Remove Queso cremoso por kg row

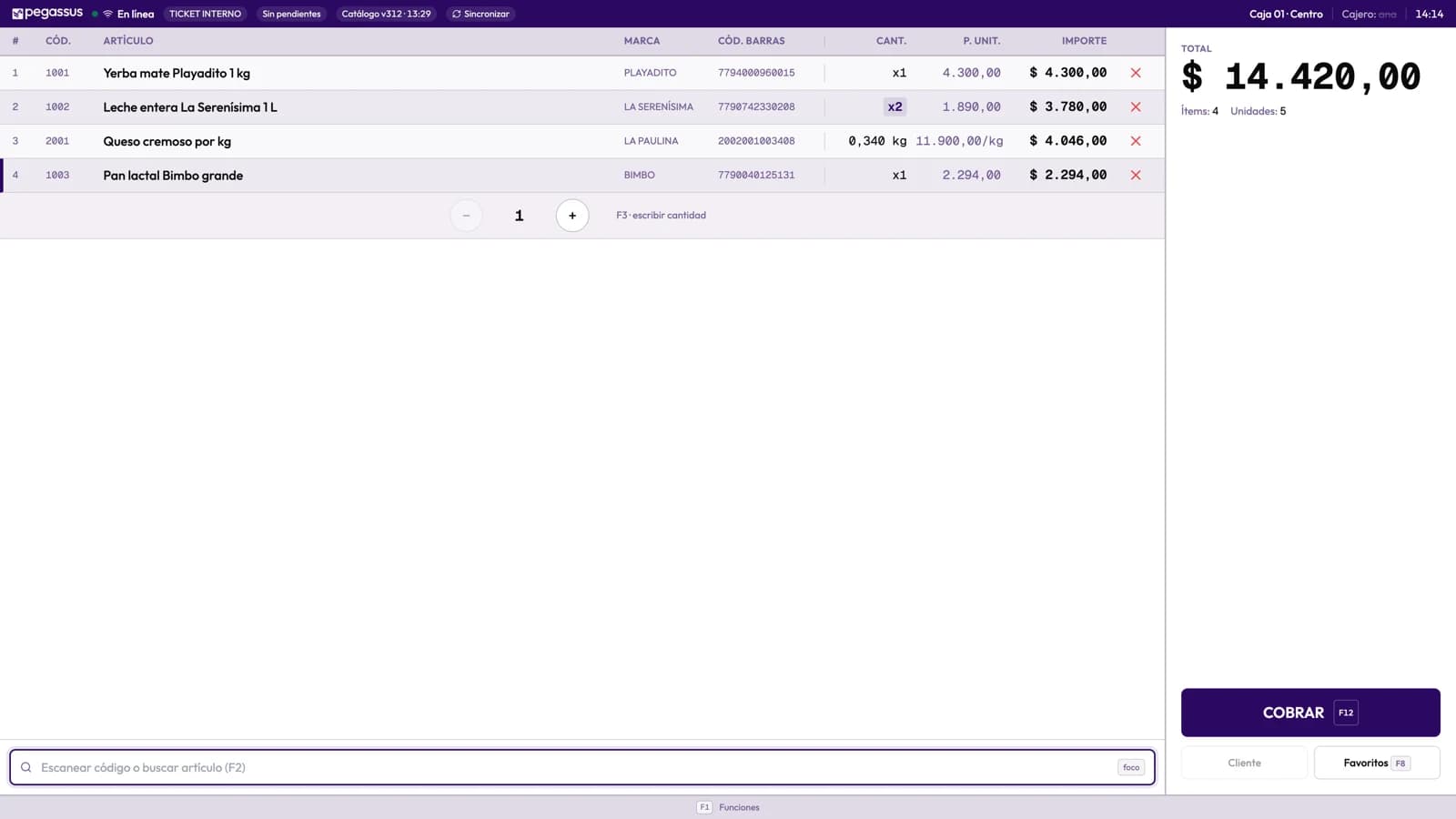point(1136,141)
